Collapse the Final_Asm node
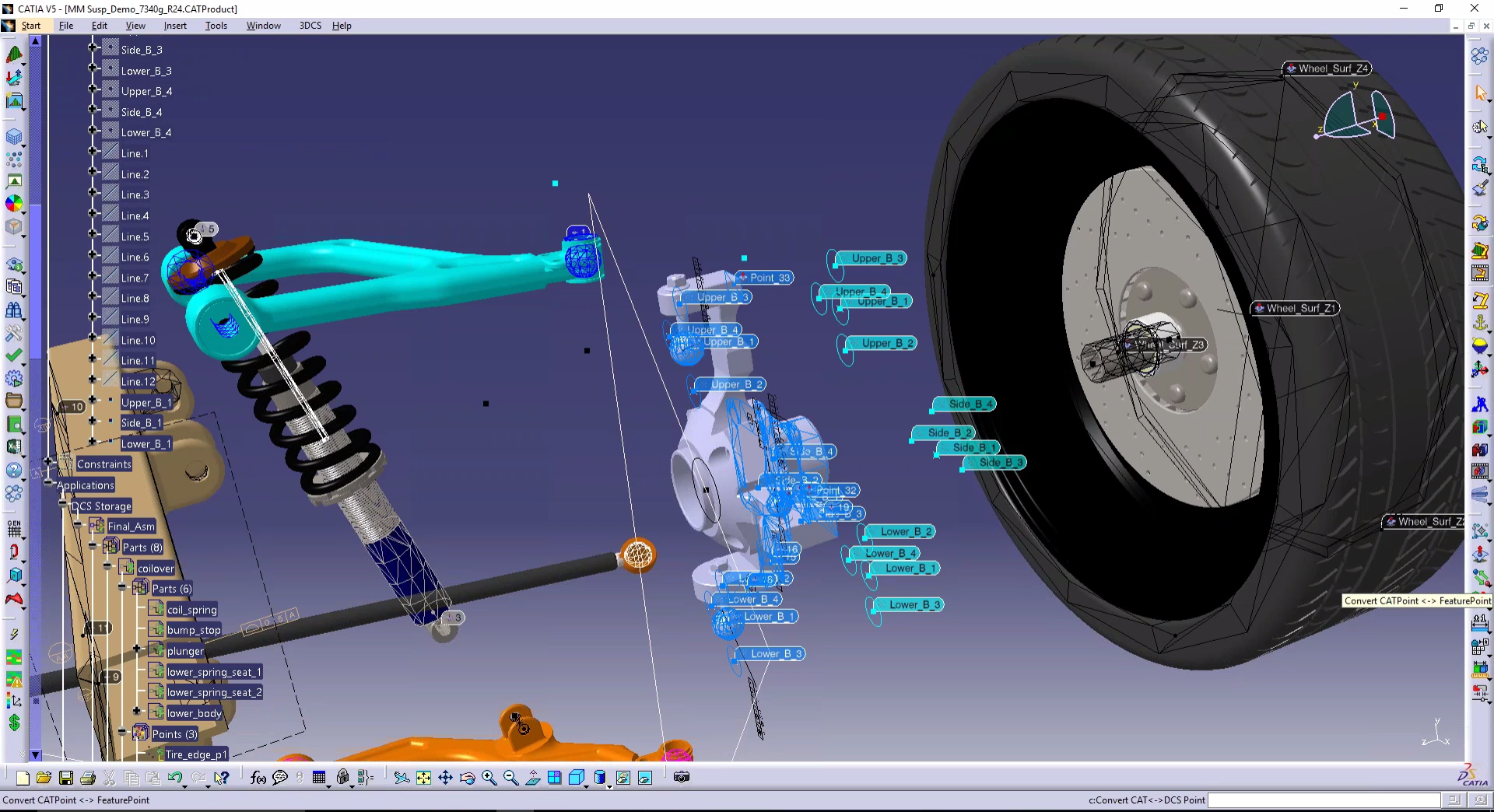 [78, 523]
